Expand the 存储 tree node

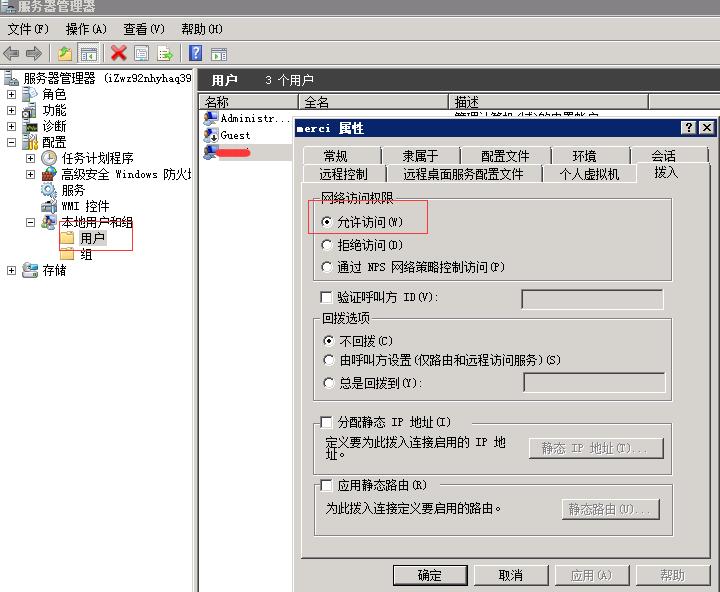click(x=11, y=271)
